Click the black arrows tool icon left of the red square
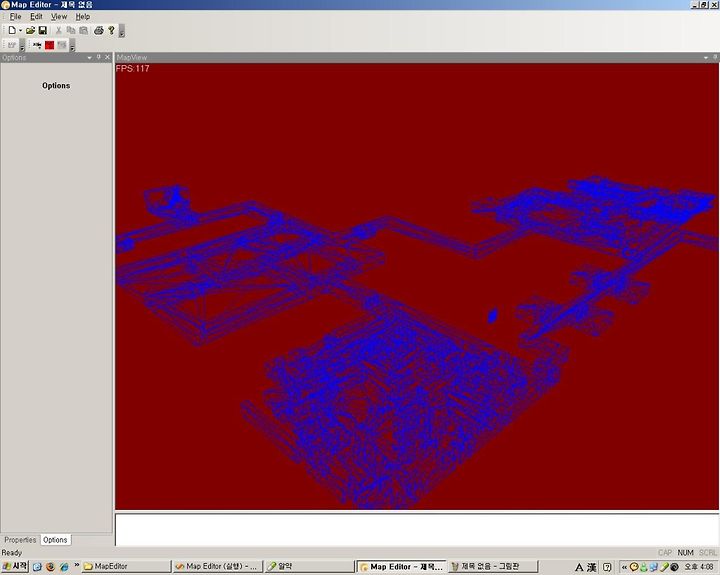 pyautogui.click(x=37, y=45)
